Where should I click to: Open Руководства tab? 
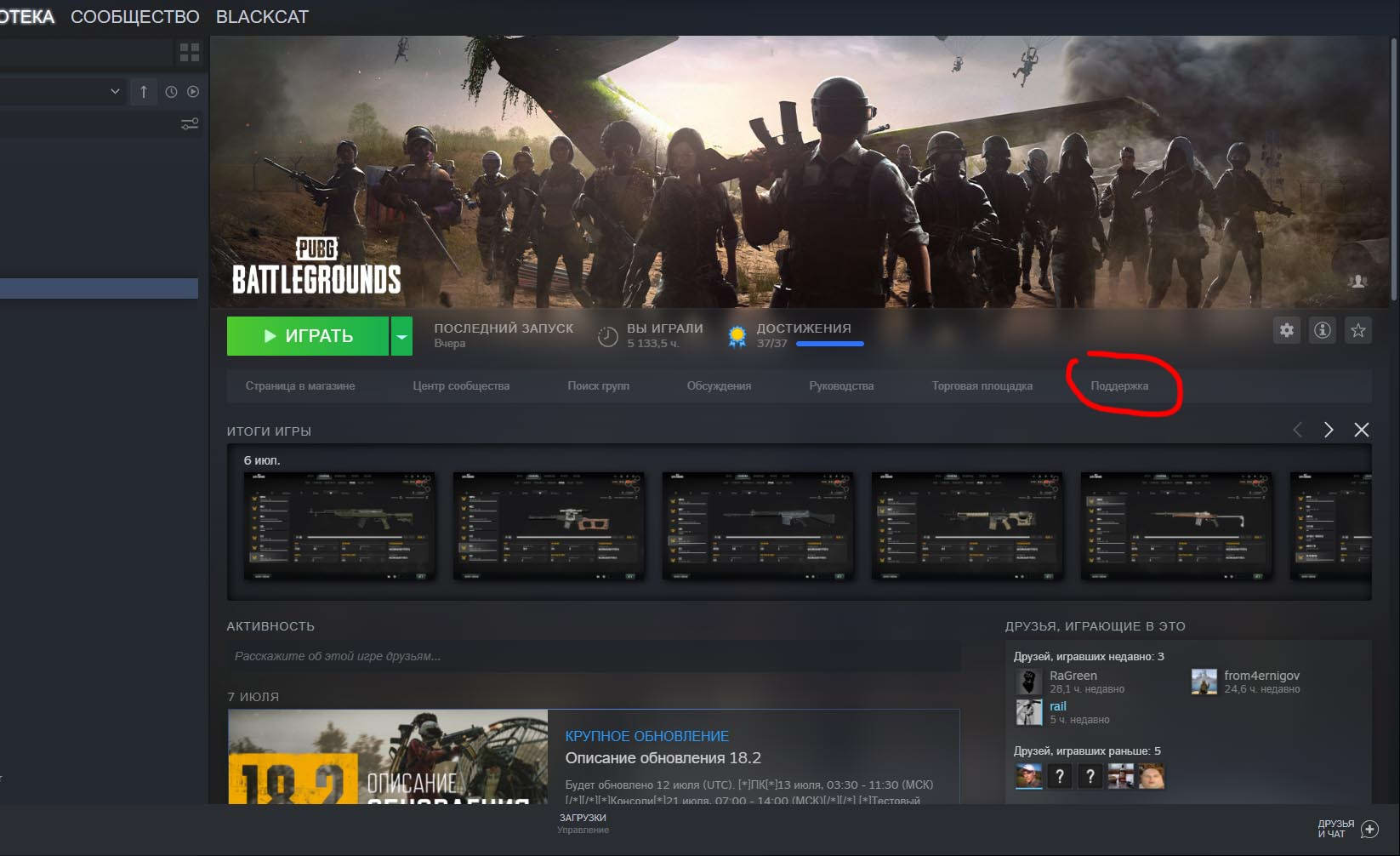point(841,386)
